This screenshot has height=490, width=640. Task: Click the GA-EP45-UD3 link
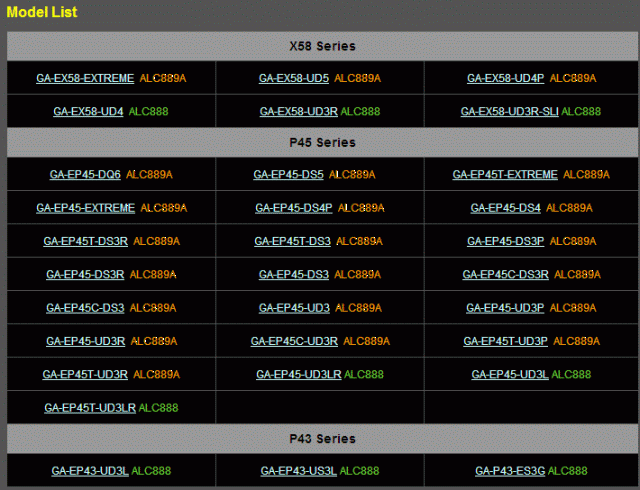pyautogui.click(x=294, y=308)
